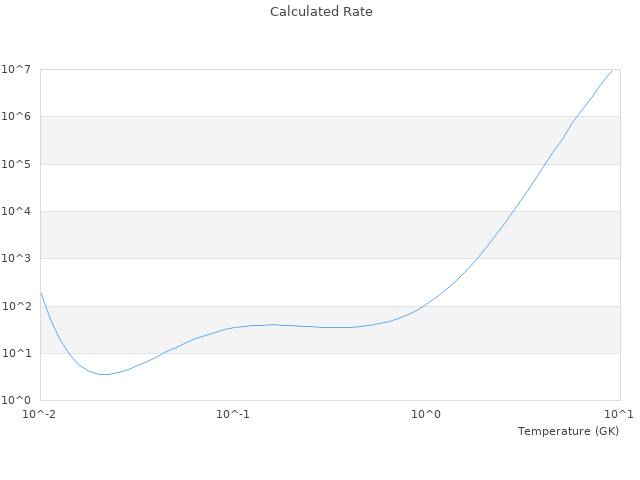The width and height of the screenshot is (640, 480).
Task: Click the 10^1 y-axis label
Action: pyautogui.click(x=19, y=353)
